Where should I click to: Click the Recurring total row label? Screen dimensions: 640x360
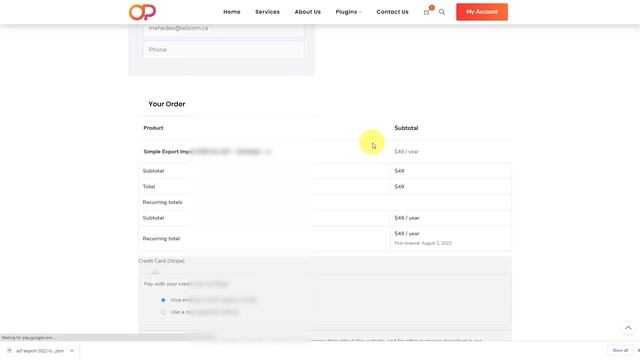tap(161, 238)
